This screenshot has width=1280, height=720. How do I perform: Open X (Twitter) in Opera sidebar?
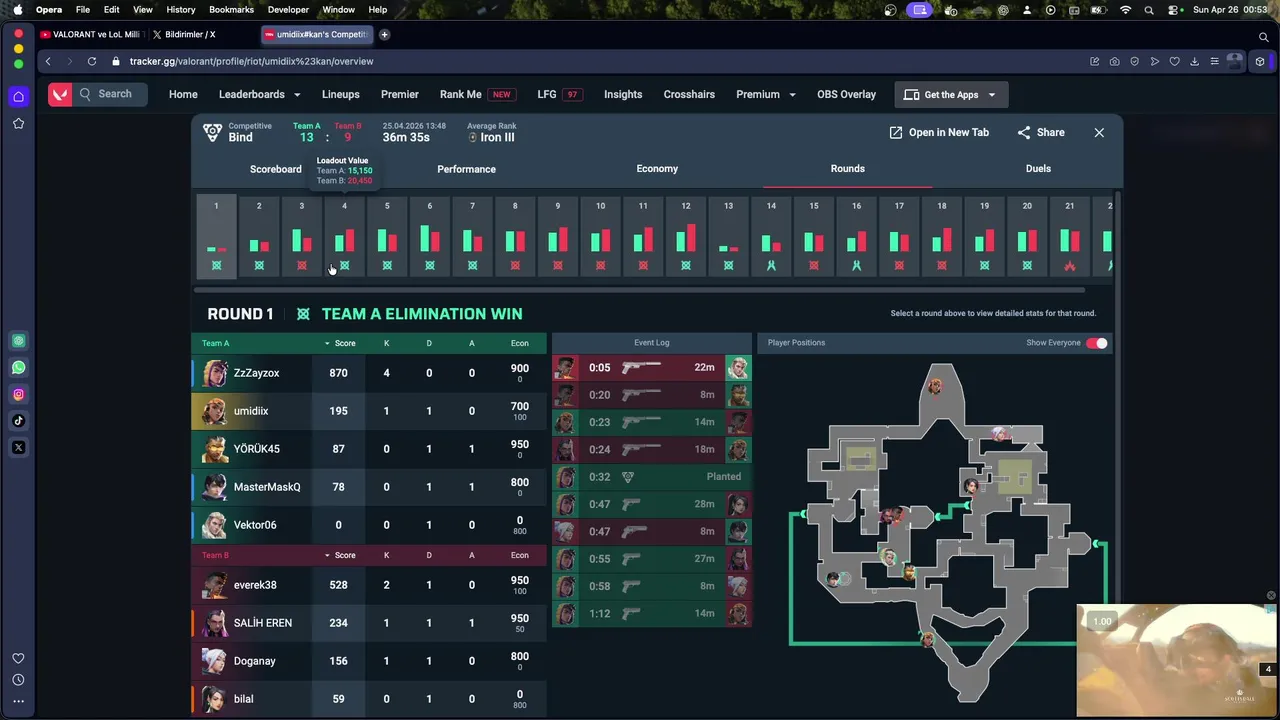click(18, 448)
